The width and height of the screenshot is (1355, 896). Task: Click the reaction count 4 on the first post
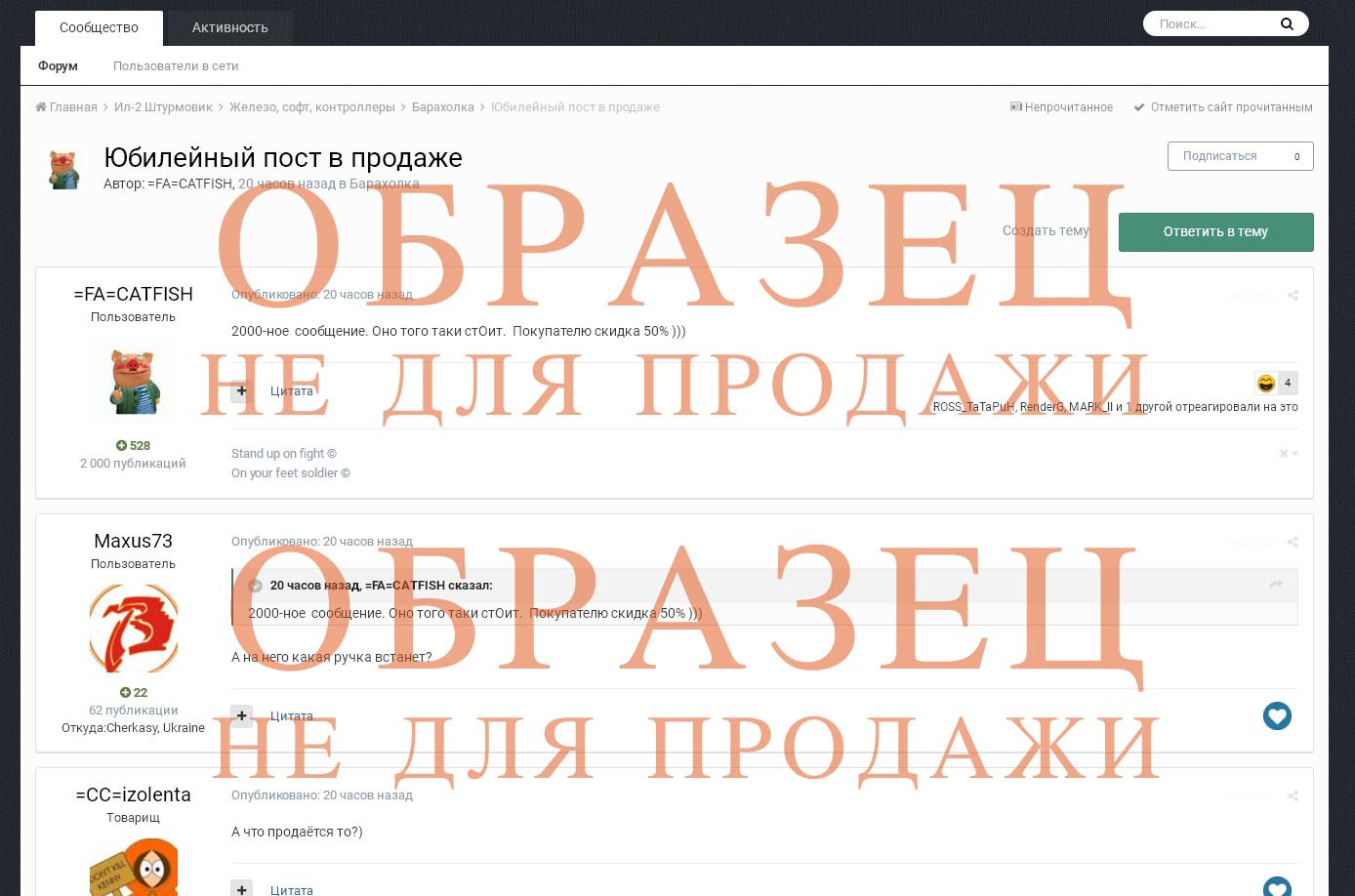pyautogui.click(x=1288, y=383)
